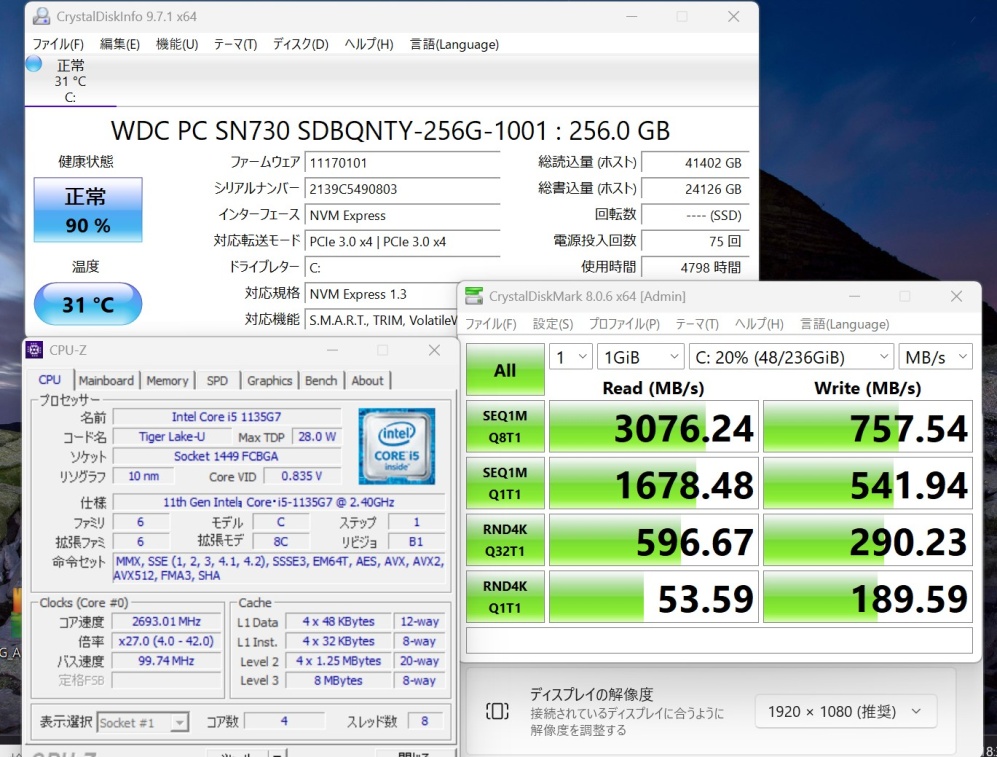997x757 pixels.
Task: Click the 757.54 sequential write result
Action: click(868, 426)
